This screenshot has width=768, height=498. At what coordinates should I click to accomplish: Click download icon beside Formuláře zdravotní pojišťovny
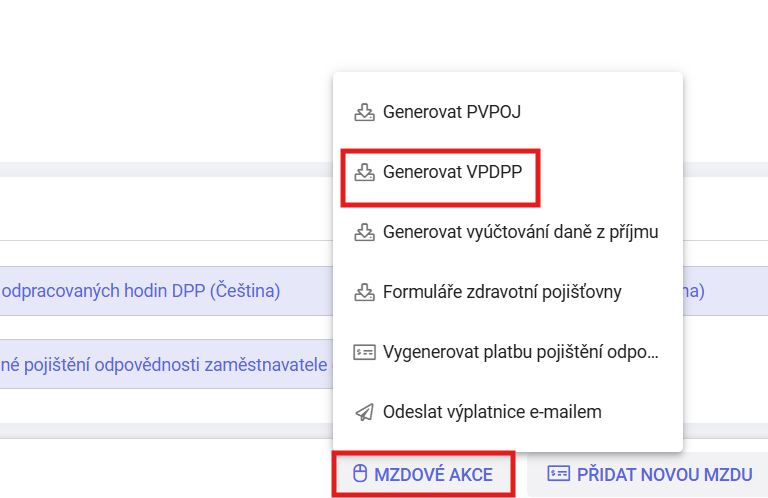click(364, 292)
